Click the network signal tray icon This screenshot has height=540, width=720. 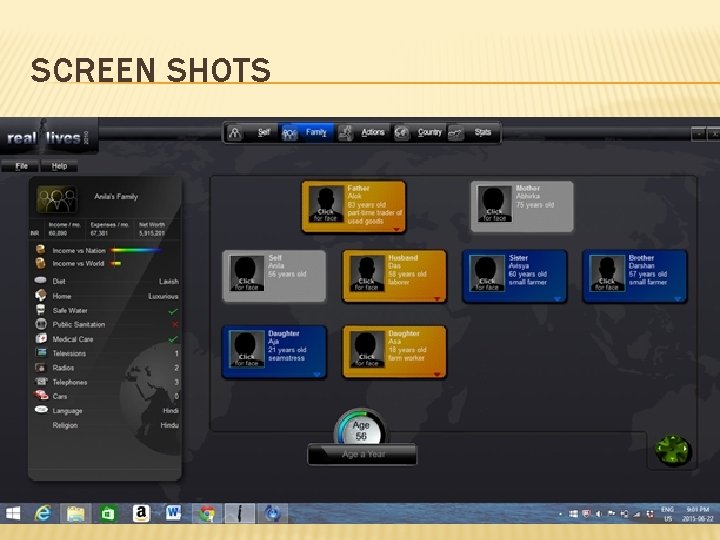pos(637,514)
